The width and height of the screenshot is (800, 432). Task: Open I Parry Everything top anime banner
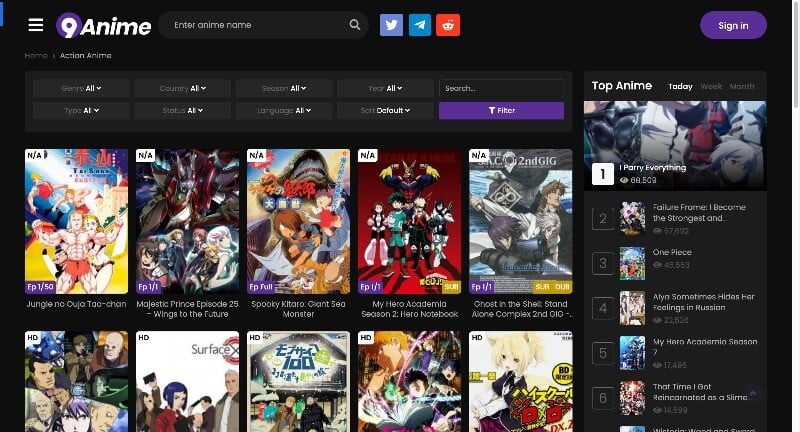(675, 145)
